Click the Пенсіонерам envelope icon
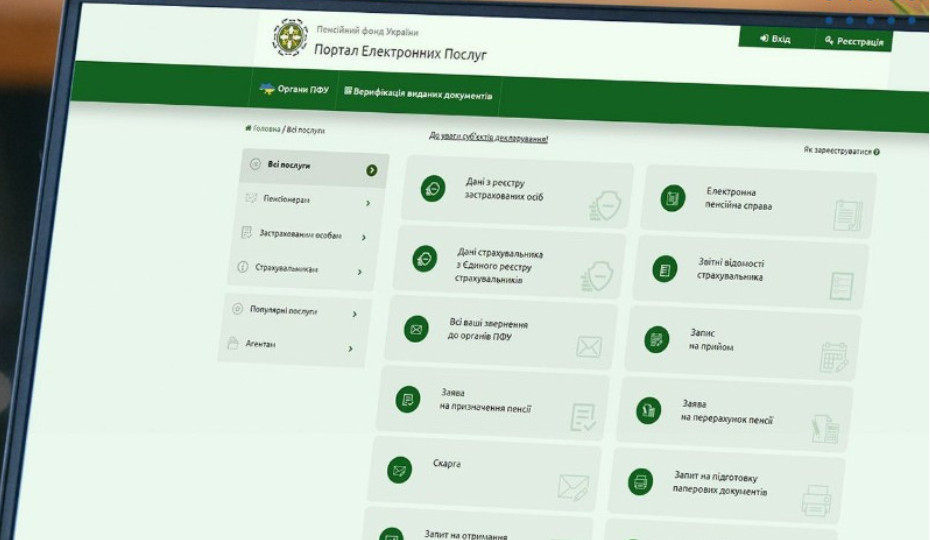The width and height of the screenshot is (930, 540). click(x=251, y=198)
